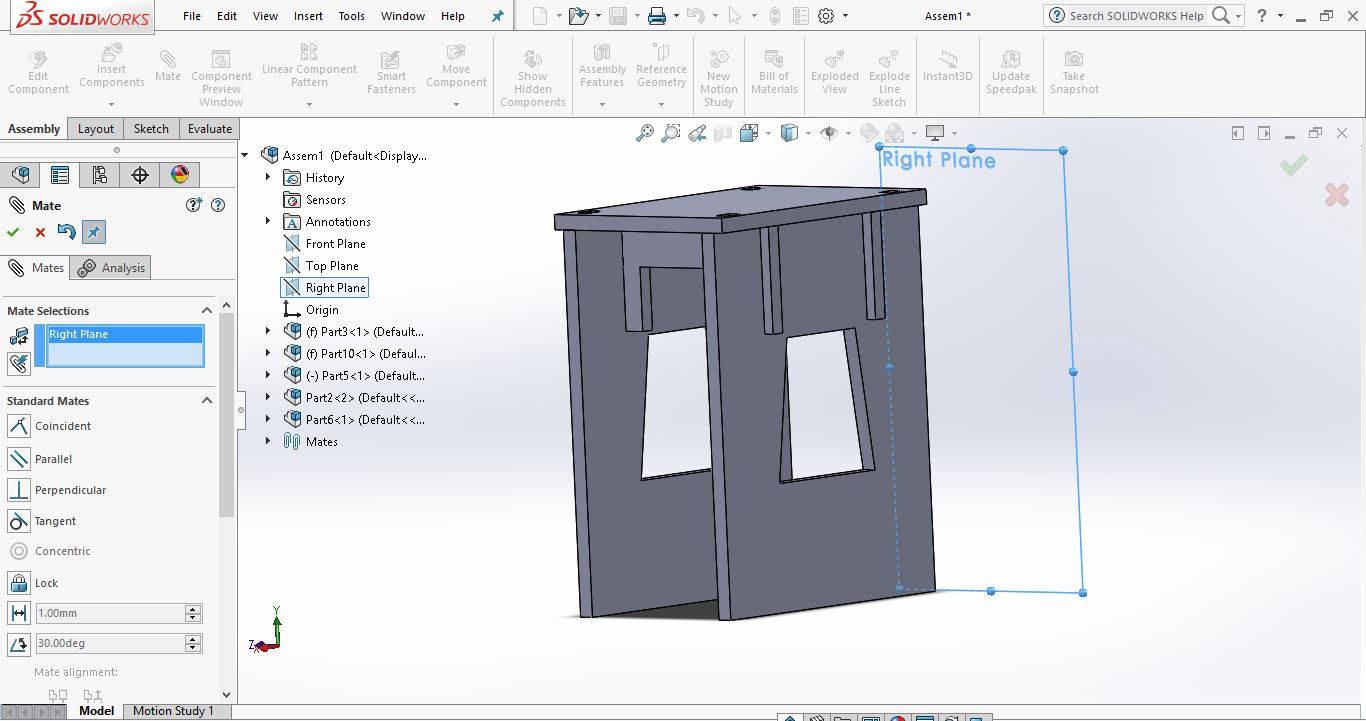The width and height of the screenshot is (1366, 721).
Task: Switch to the Analysis tab
Action: point(113,268)
